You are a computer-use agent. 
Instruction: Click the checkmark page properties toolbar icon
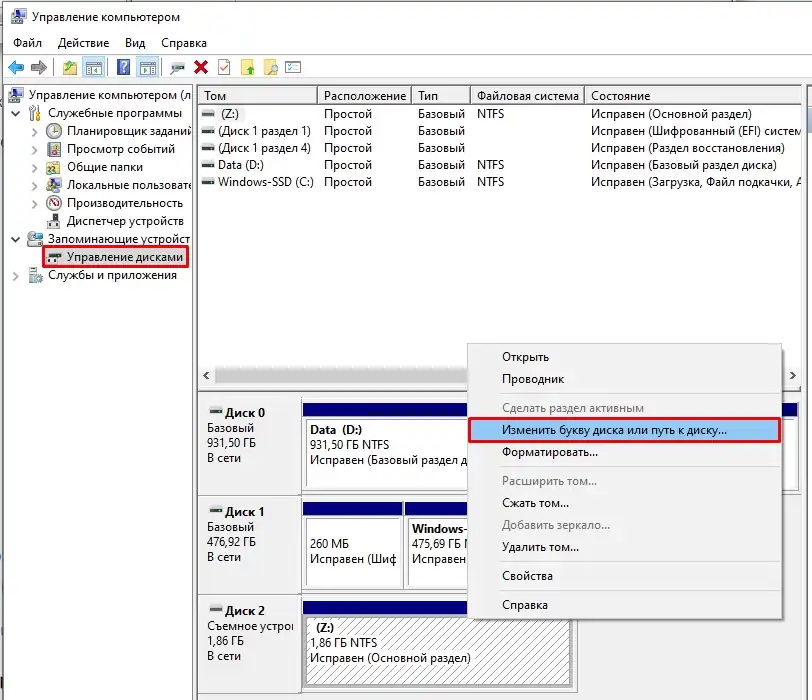point(224,68)
